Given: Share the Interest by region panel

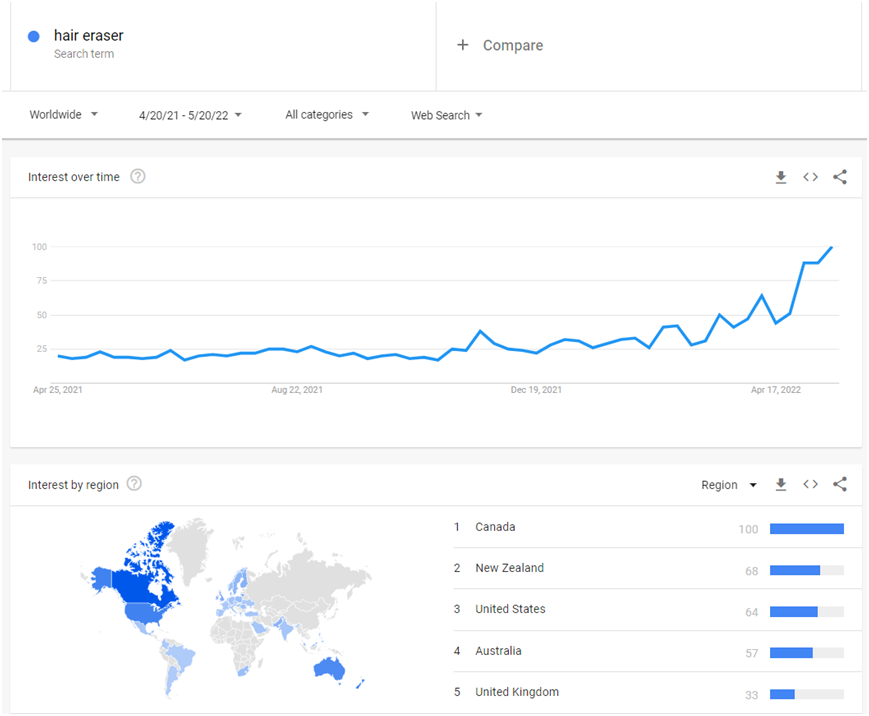Looking at the screenshot, I should pos(840,484).
